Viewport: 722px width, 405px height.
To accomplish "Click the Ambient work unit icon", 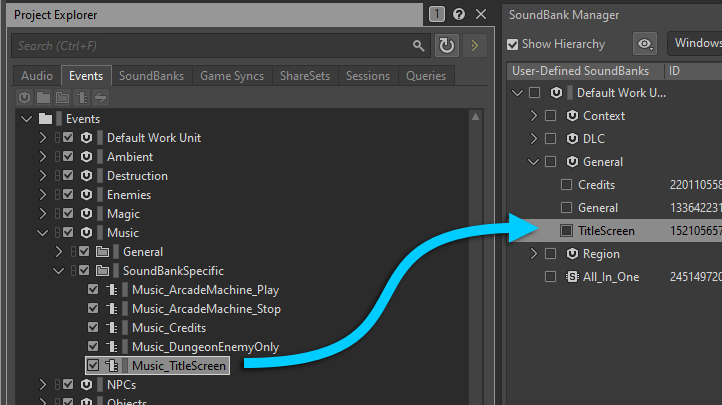I will (87, 157).
